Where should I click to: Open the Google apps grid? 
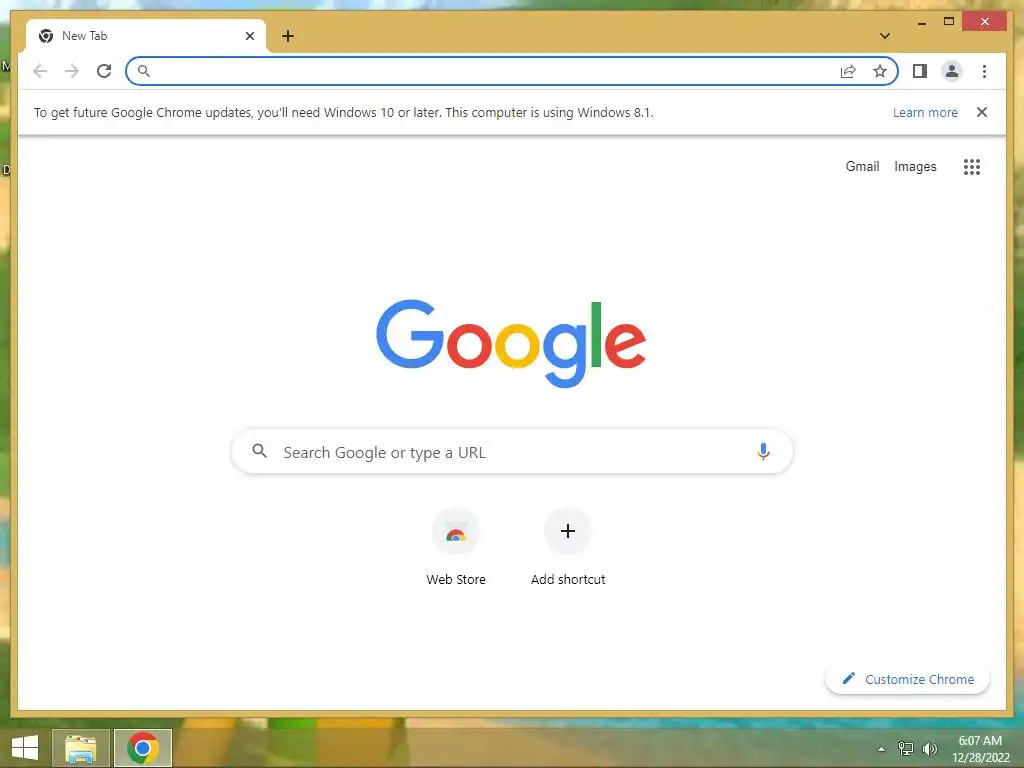click(x=972, y=167)
